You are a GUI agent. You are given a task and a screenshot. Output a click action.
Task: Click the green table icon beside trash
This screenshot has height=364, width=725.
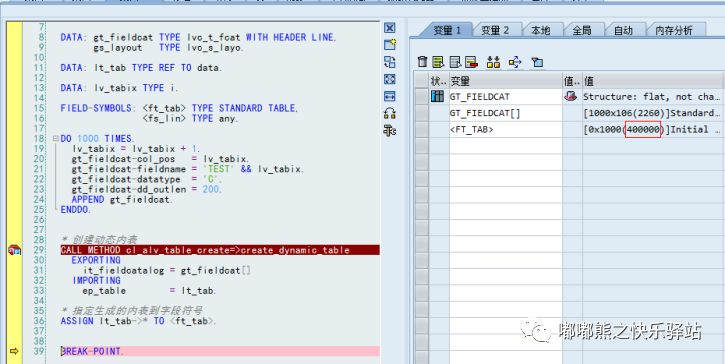[438, 62]
